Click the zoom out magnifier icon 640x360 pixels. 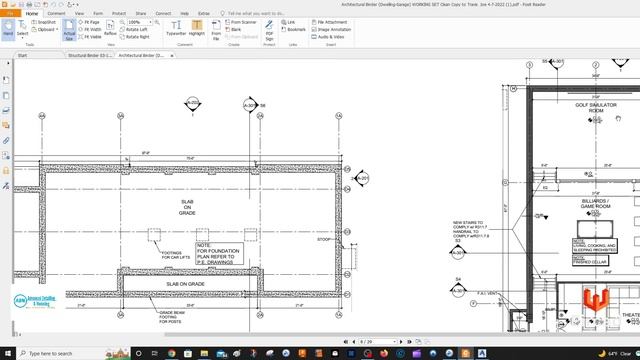pos(122,22)
